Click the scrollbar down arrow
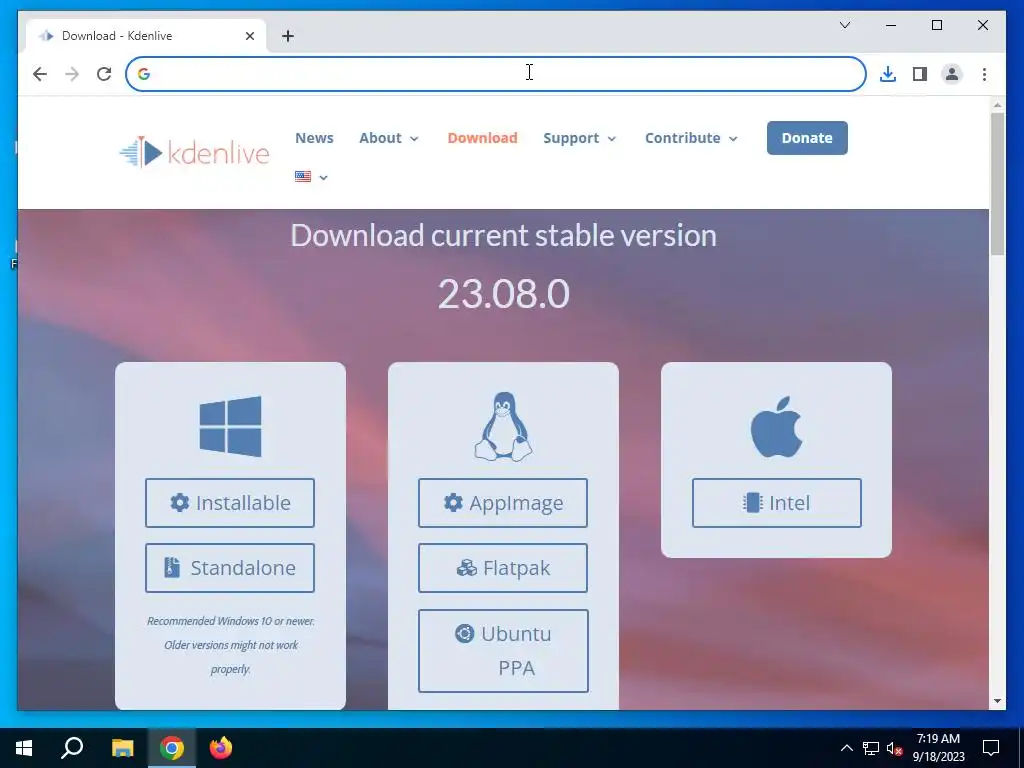Image resolution: width=1024 pixels, height=768 pixels. pos(997,701)
